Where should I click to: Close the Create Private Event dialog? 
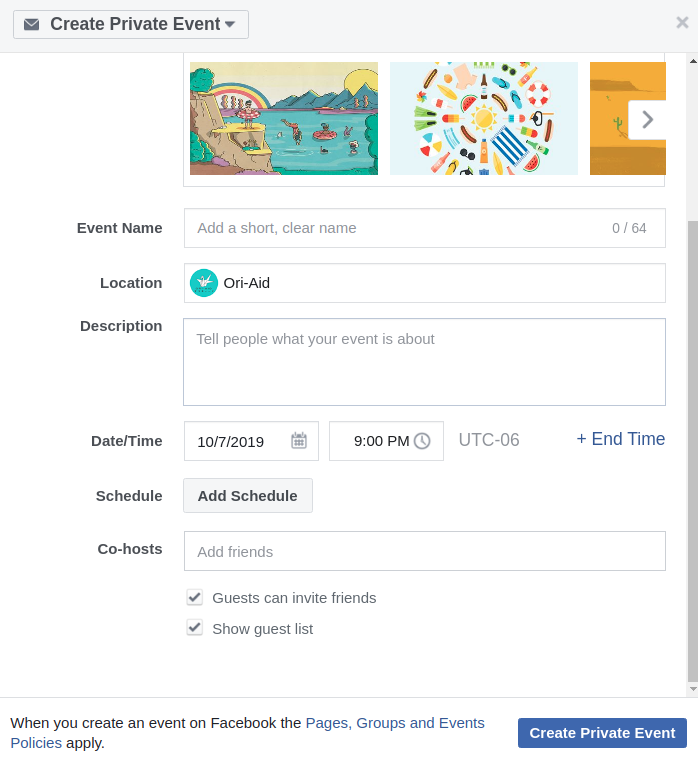point(682,23)
